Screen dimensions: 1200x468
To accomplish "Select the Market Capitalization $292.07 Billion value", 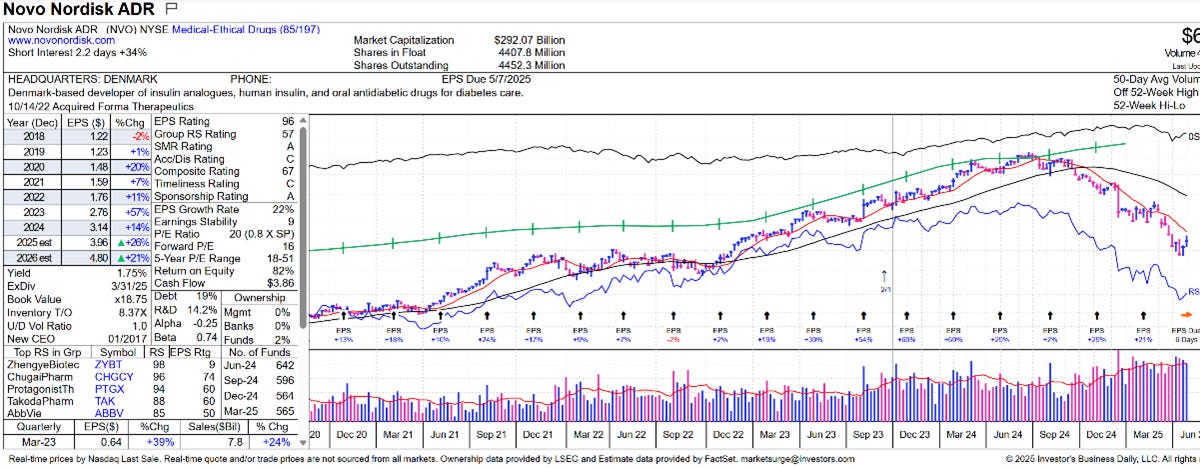I will pos(529,41).
